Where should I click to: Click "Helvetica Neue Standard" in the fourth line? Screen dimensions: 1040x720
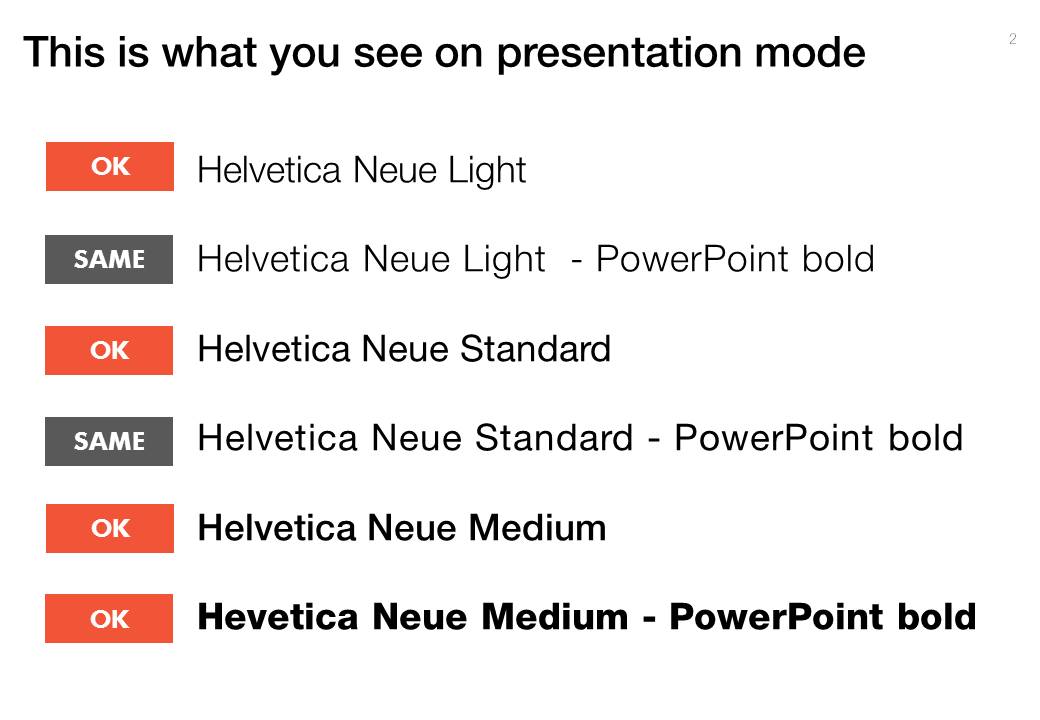click(415, 438)
